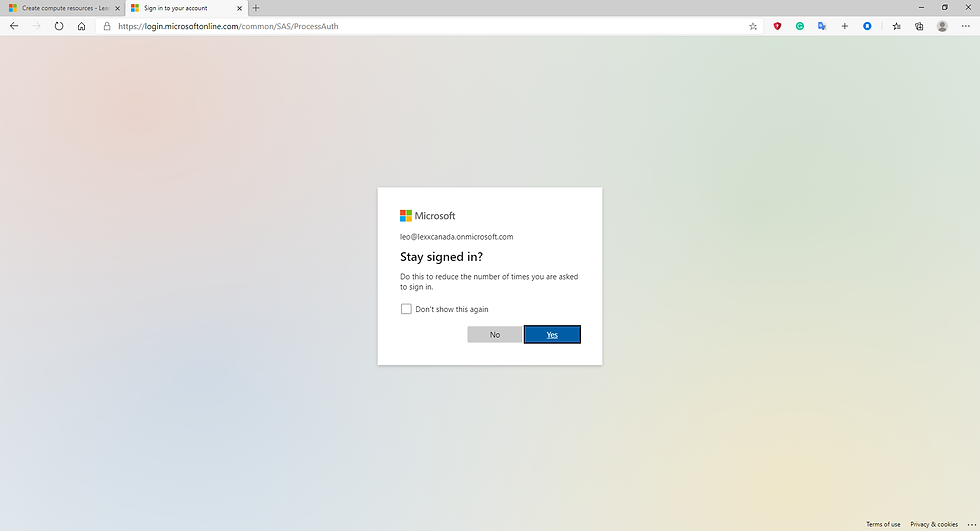Open the Grammarly extension icon
980x531 pixels.
(x=800, y=26)
